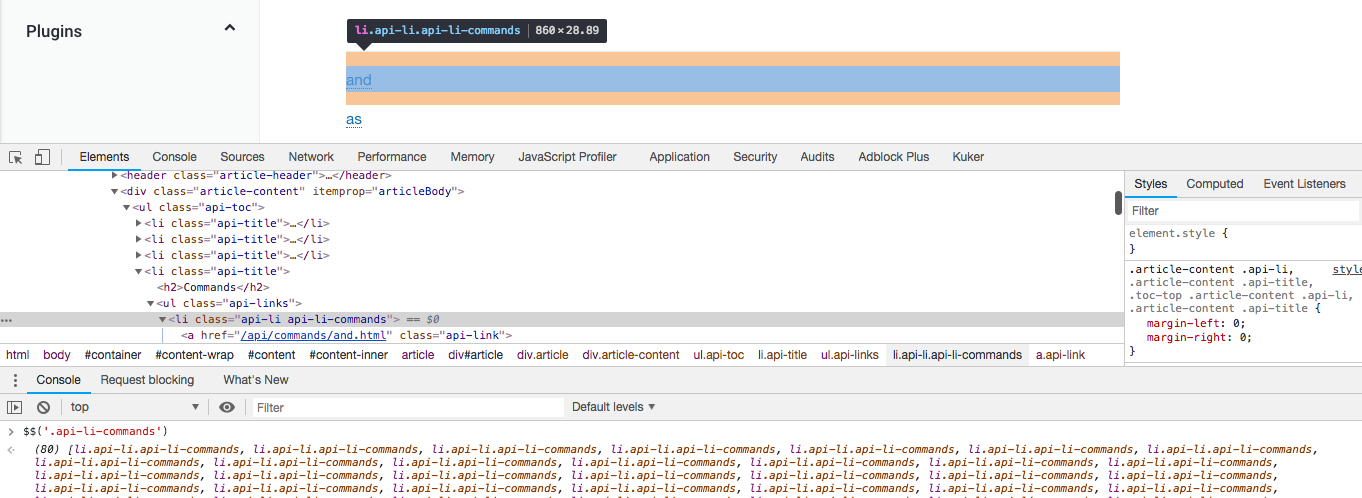Image resolution: width=1362 pixels, height=498 pixels.
Task: Open the What's New drawer tab
Action: 255,380
